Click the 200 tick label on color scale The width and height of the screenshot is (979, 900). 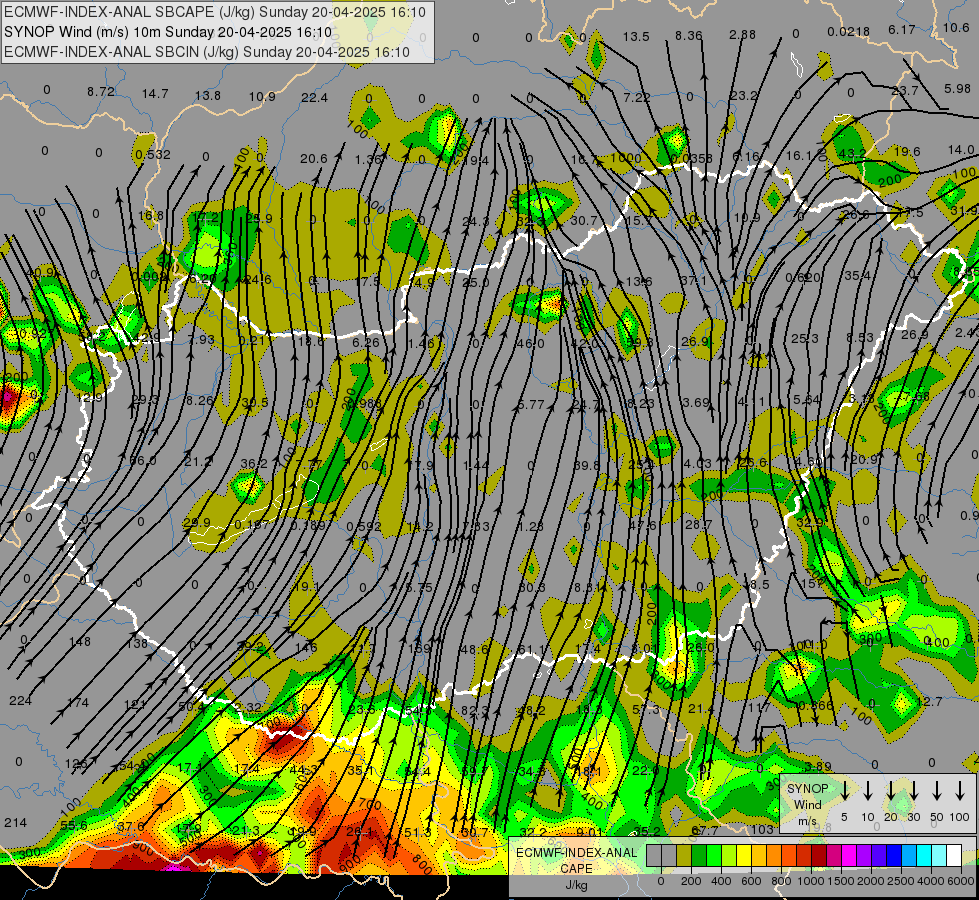pyautogui.click(x=691, y=881)
